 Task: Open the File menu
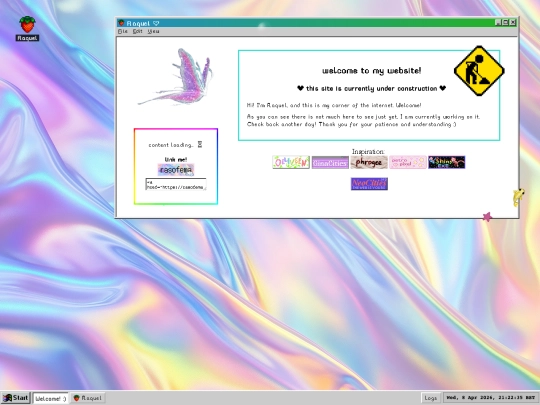tap(123, 31)
